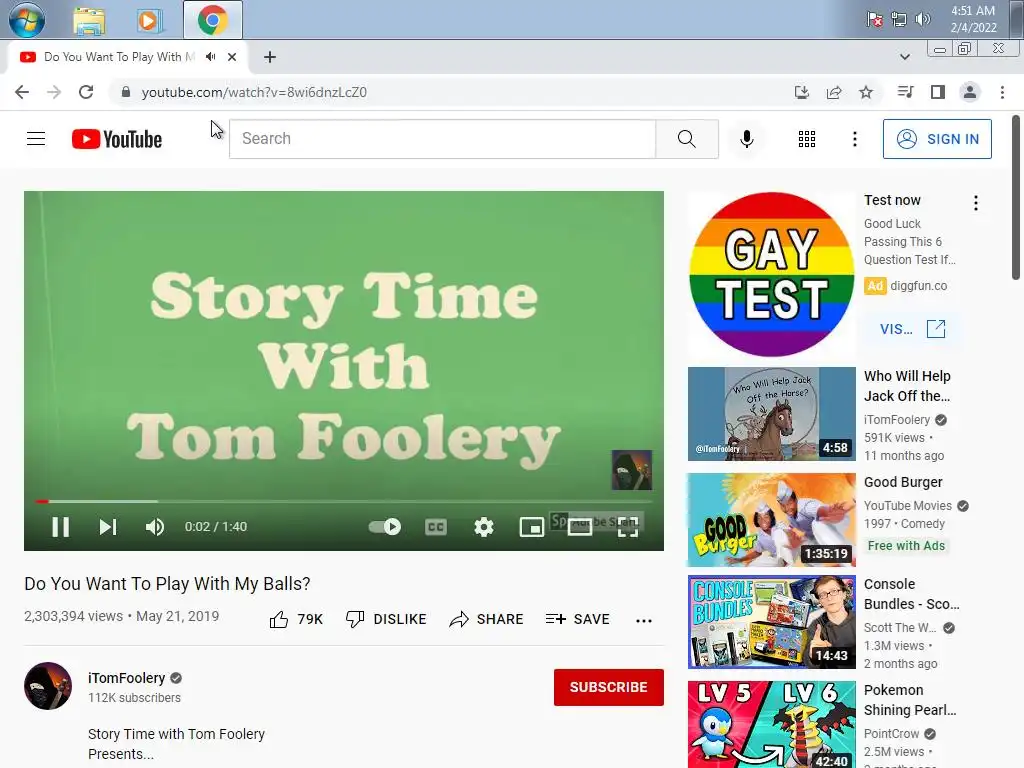Open a new browser tab

click(270, 57)
